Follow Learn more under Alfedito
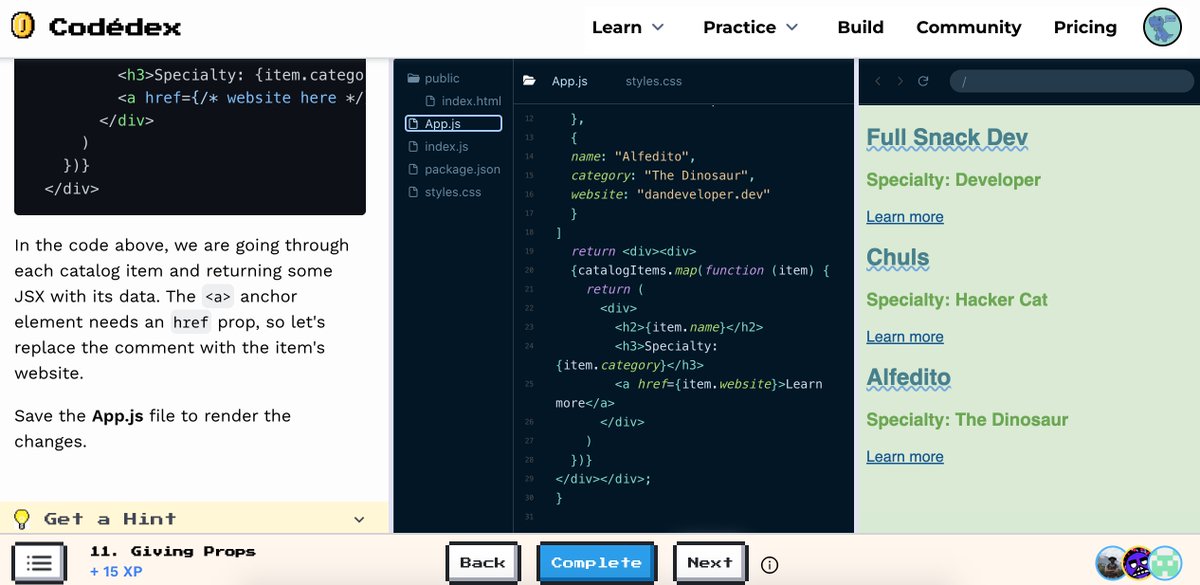This screenshot has width=1200, height=585. point(905,457)
